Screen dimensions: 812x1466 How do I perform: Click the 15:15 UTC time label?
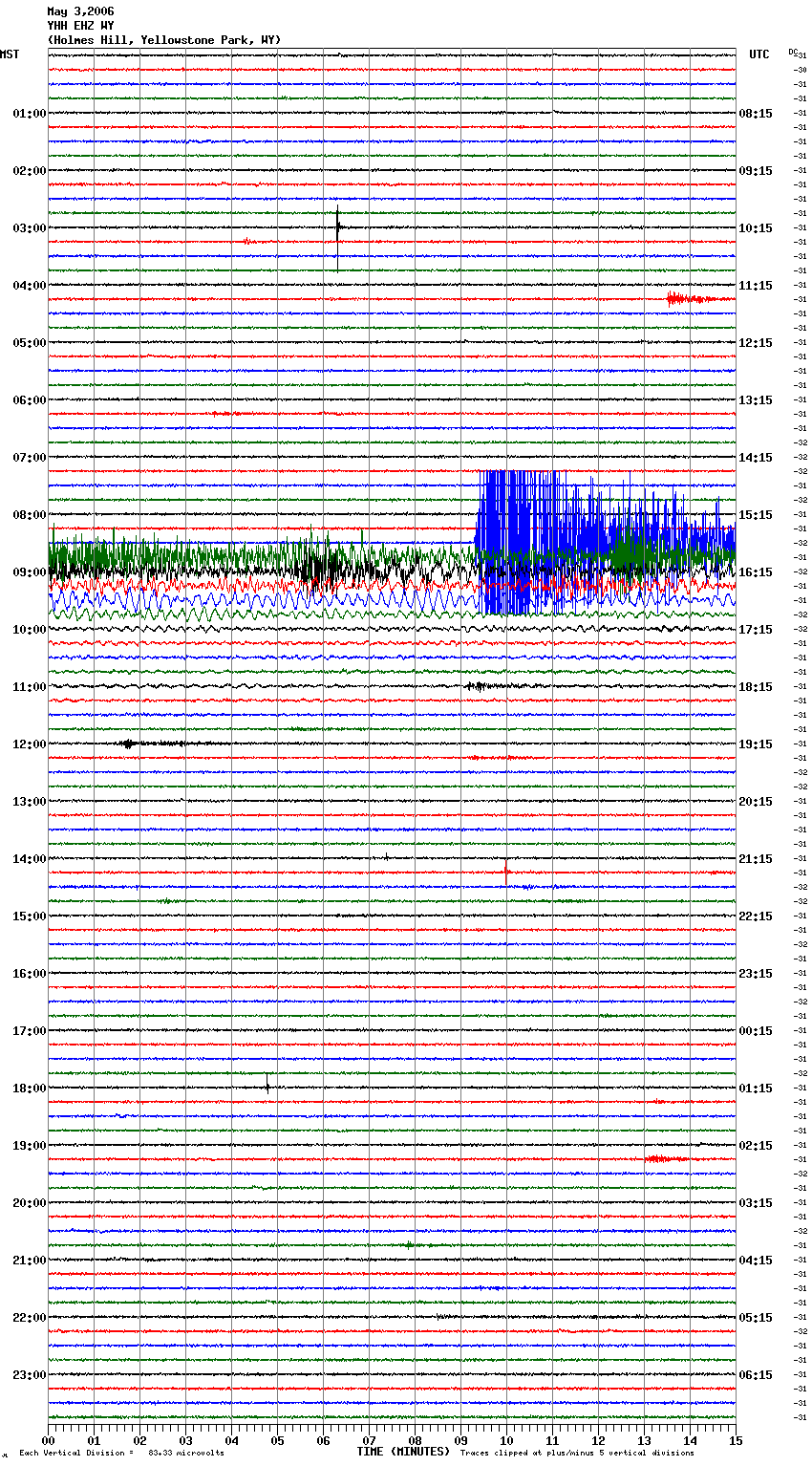click(756, 515)
